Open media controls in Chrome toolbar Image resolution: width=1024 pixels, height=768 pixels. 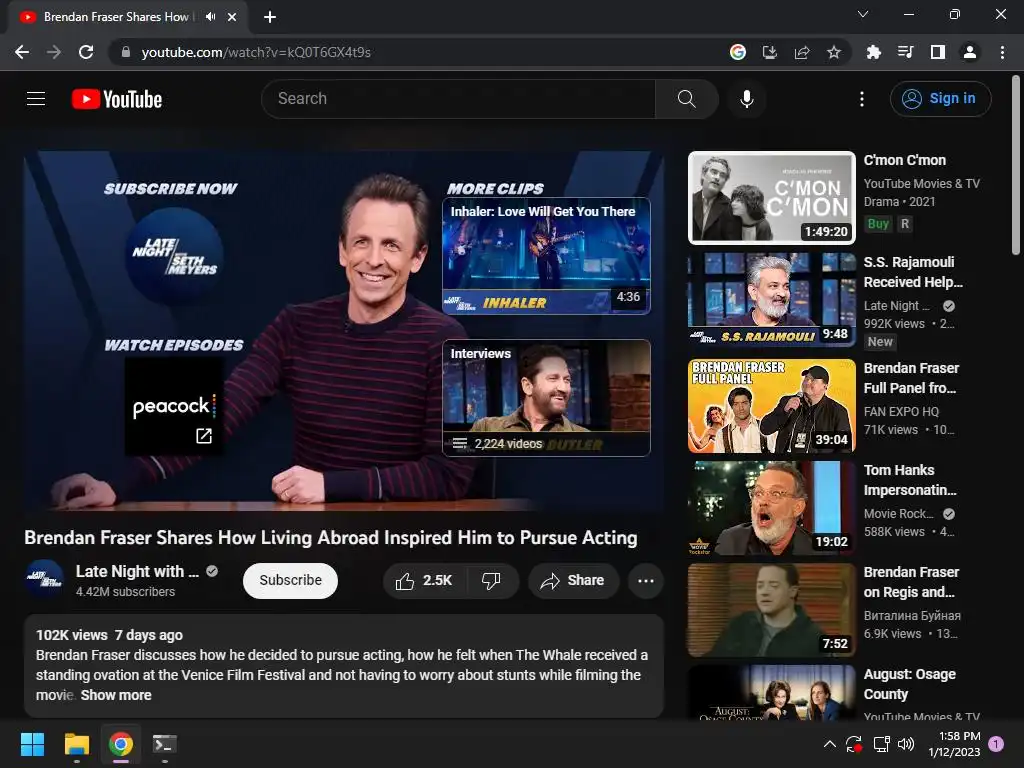(905, 52)
